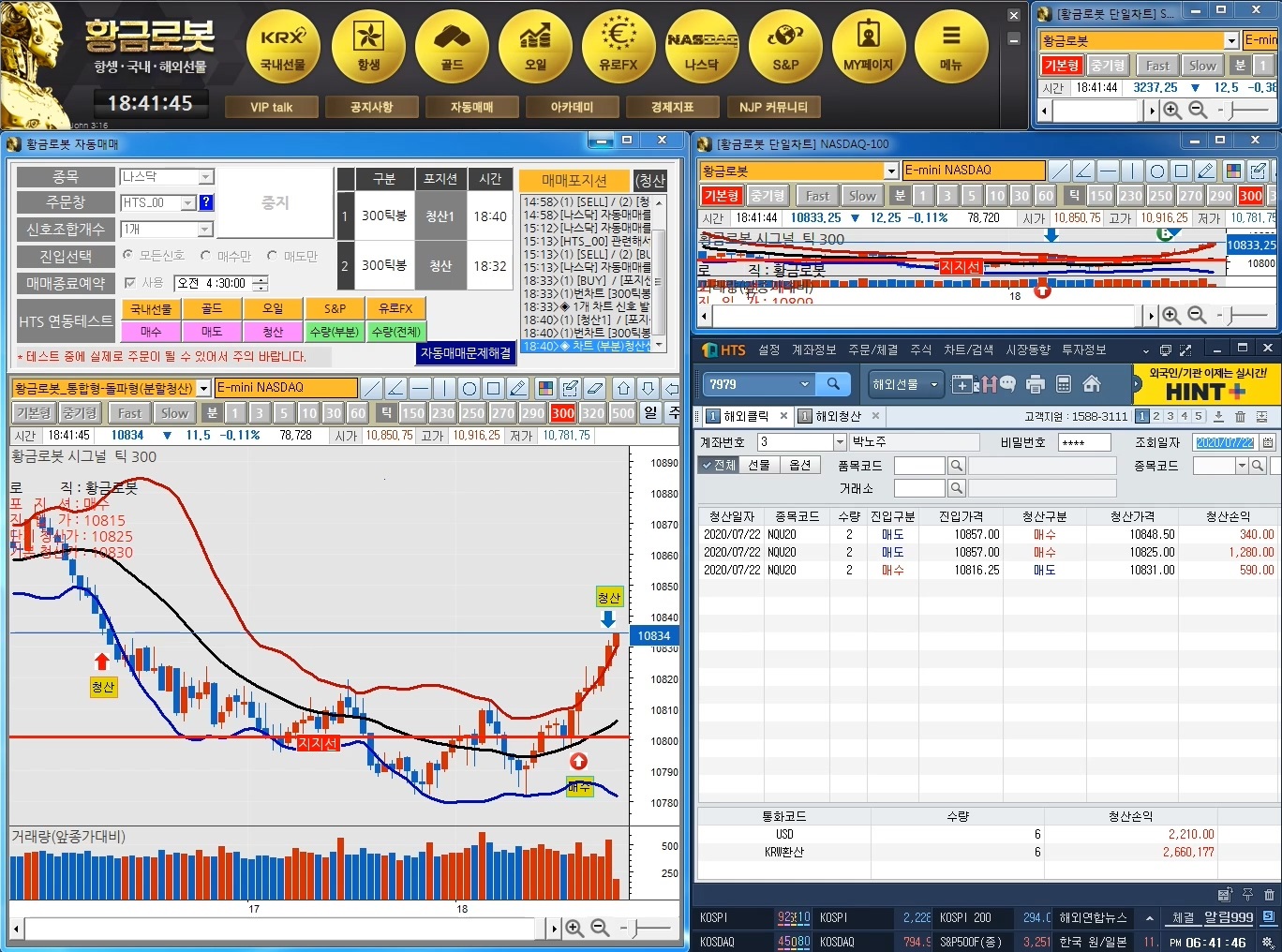Open the 경제지표 button

(x=672, y=107)
